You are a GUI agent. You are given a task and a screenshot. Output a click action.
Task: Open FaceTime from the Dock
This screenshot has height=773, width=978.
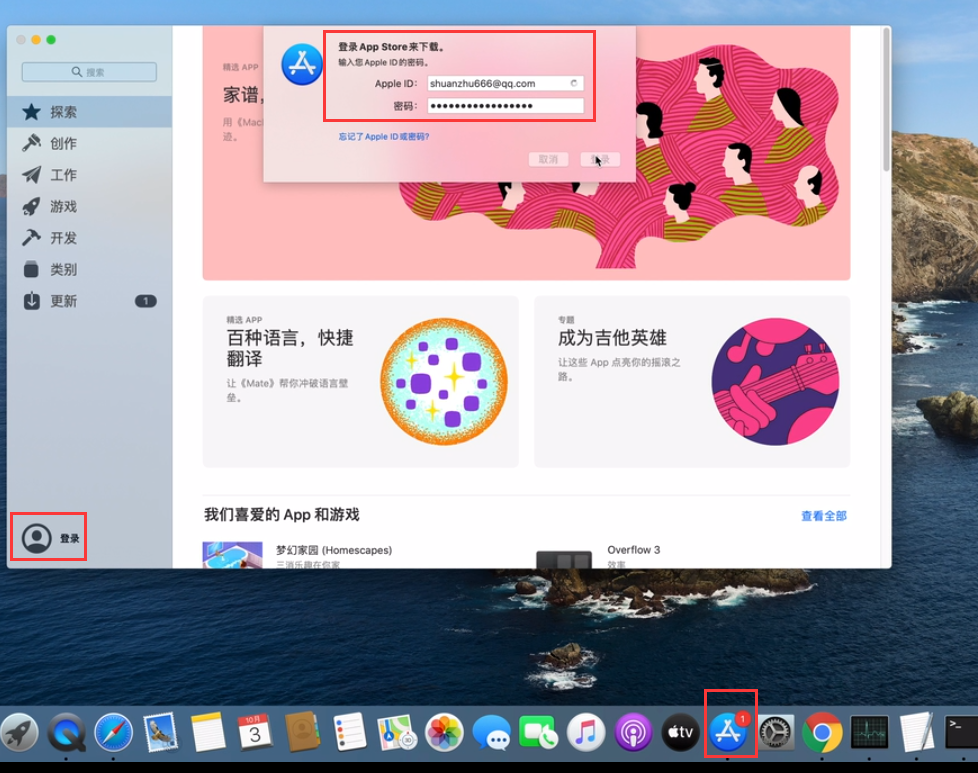pos(538,732)
